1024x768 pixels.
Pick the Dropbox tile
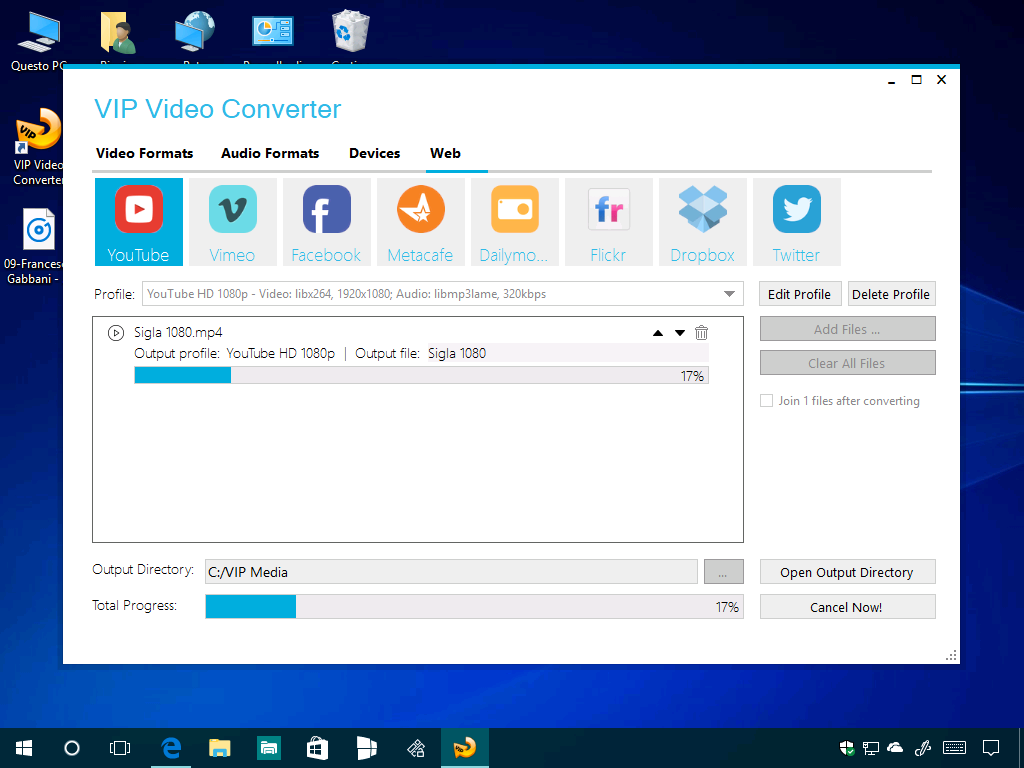point(703,222)
